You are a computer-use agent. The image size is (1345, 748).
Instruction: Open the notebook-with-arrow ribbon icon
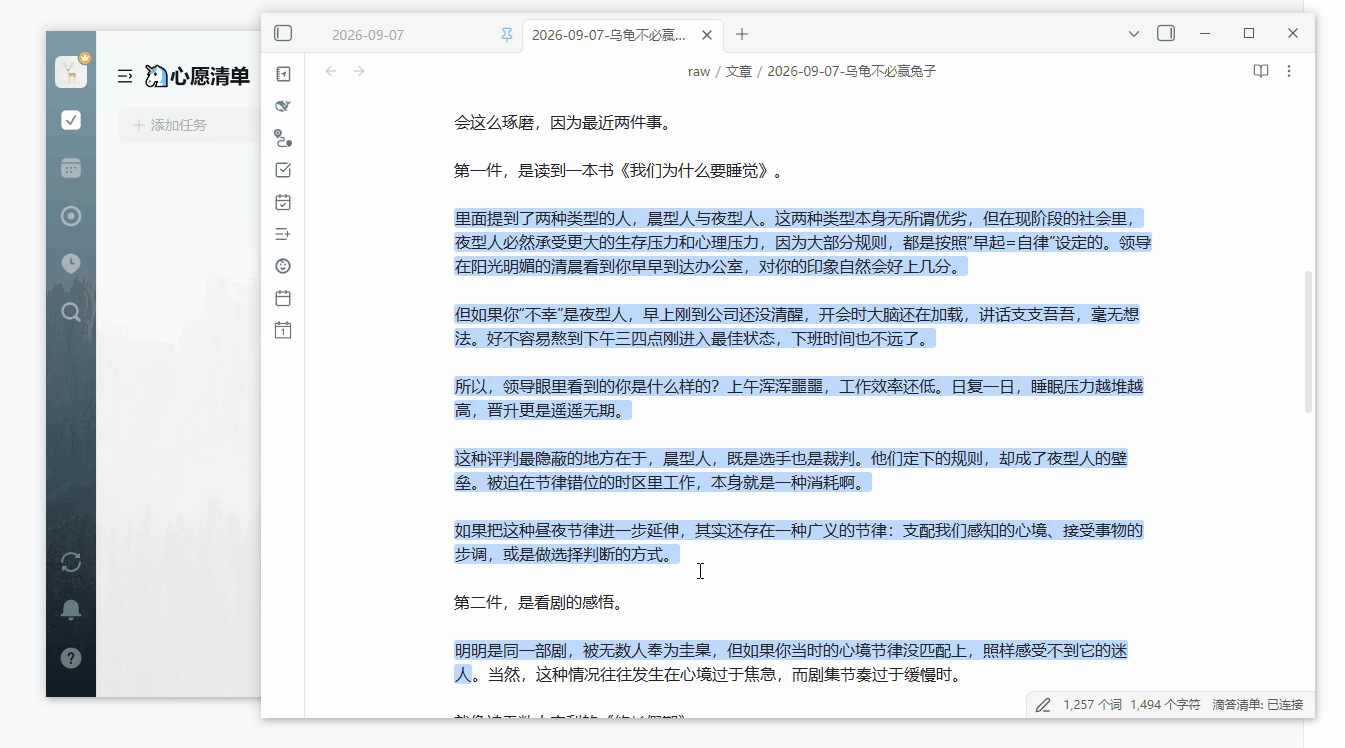[x=283, y=74]
